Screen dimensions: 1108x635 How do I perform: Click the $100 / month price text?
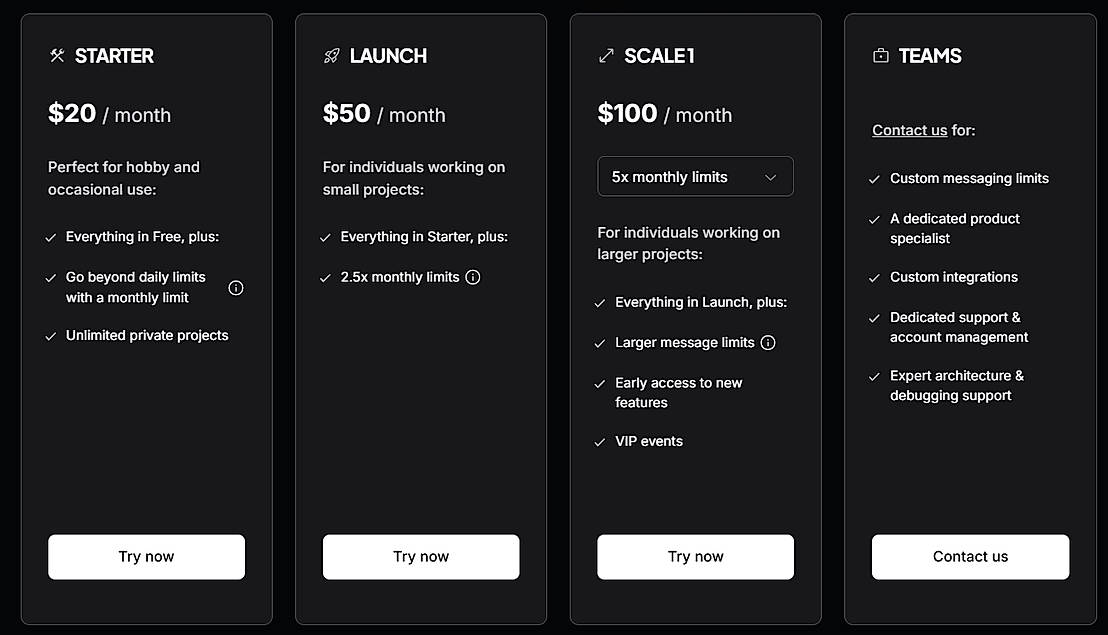[x=664, y=114]
